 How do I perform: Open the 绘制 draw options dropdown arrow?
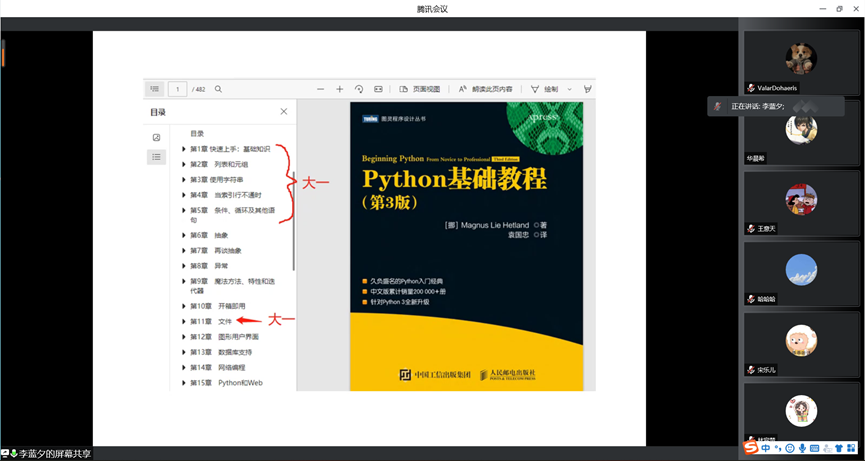point(570,89)
